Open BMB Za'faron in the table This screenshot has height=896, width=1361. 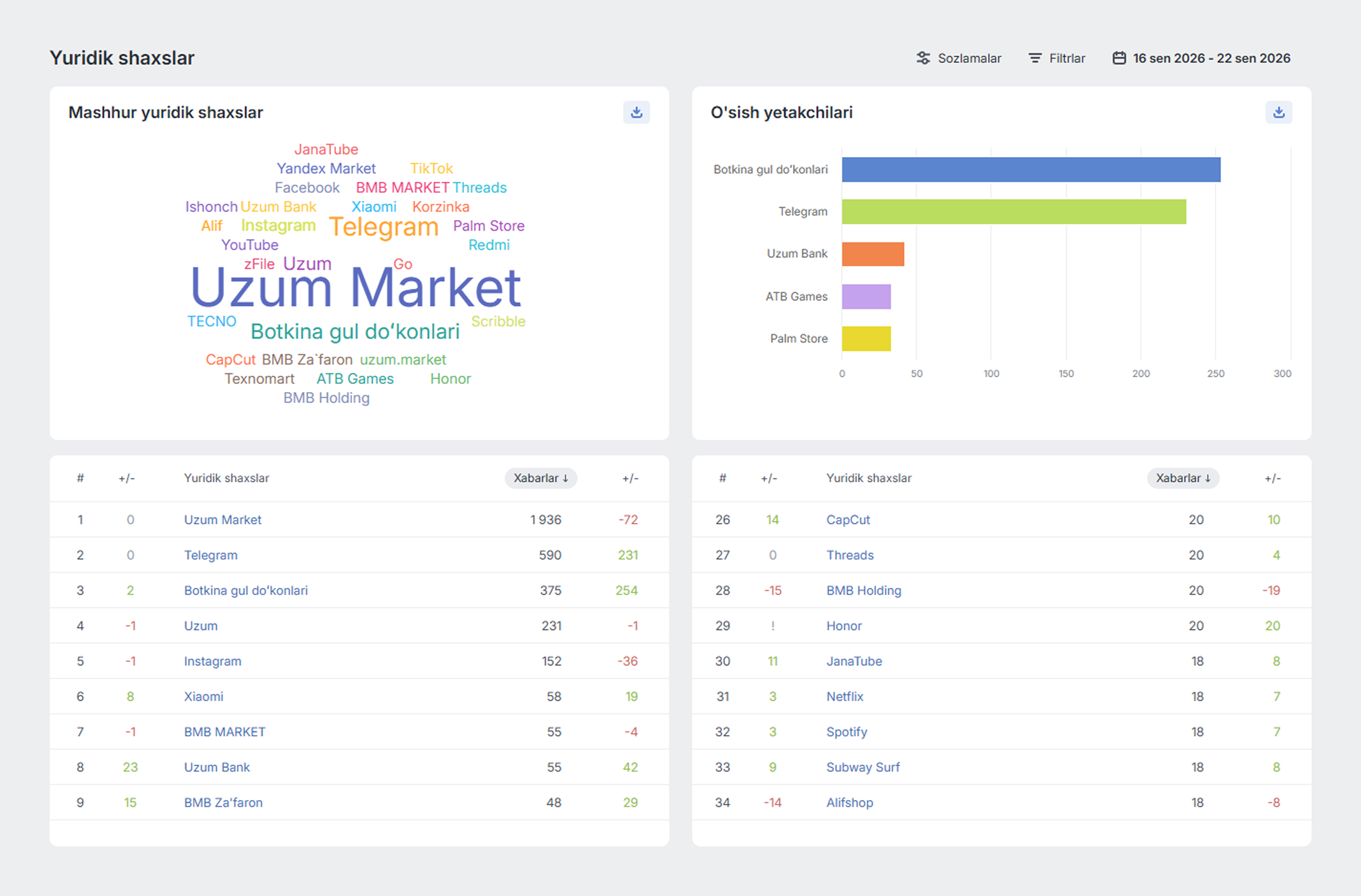pos(223,801)
